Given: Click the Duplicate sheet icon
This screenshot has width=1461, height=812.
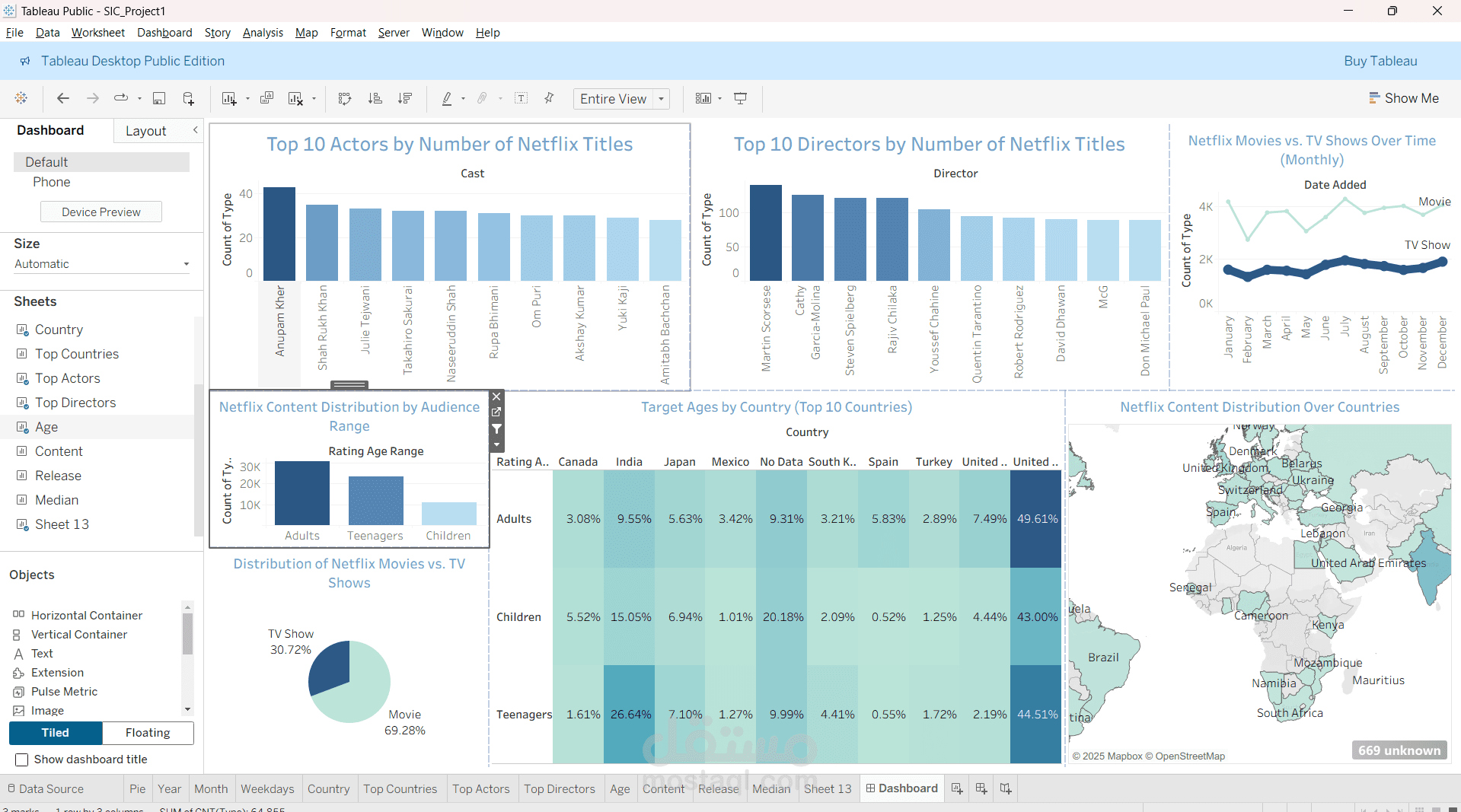Looking at the screenshot, I should click(x=266, y=98).
